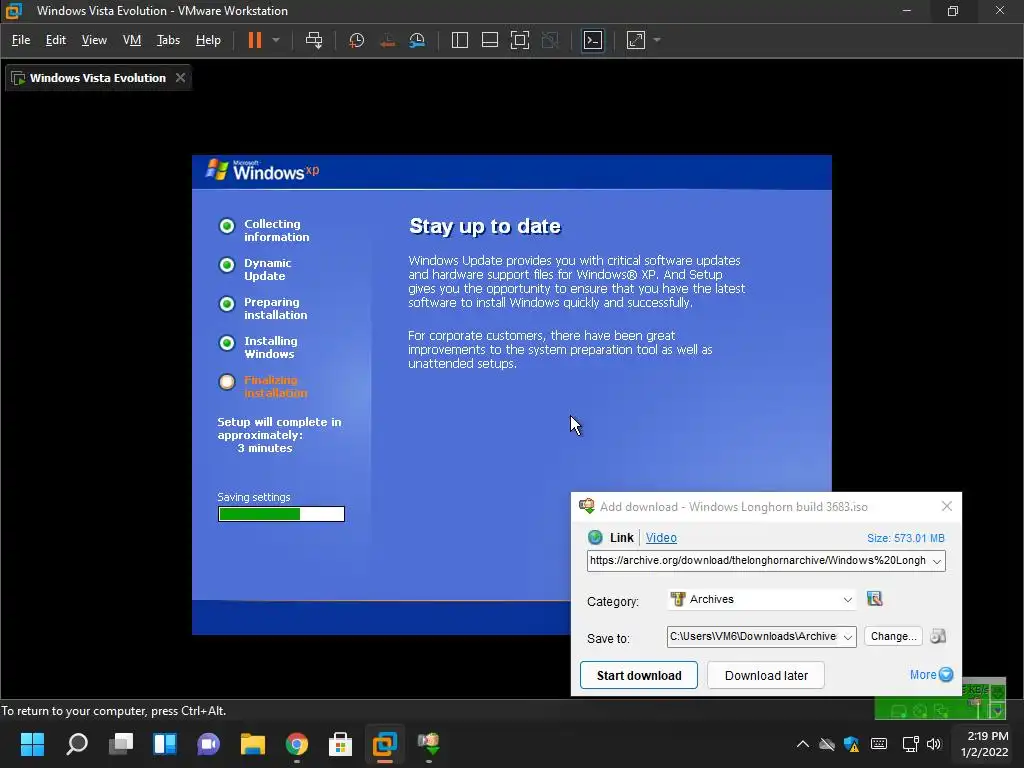The width and height of the screenshot is (1024, 768).
Task: Click the Collecting information step bullet
Action: (227, 226)
